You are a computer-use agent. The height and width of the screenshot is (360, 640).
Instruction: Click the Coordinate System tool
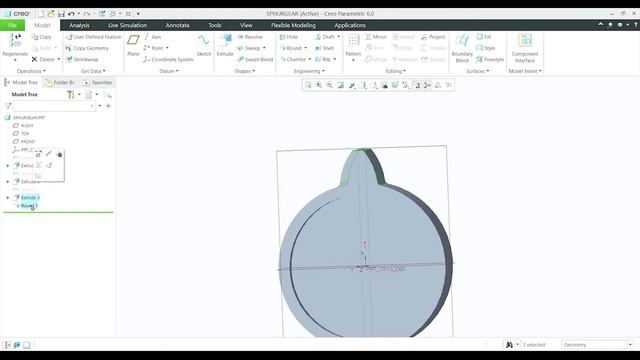pyautogui.click(x=168, y=59)
